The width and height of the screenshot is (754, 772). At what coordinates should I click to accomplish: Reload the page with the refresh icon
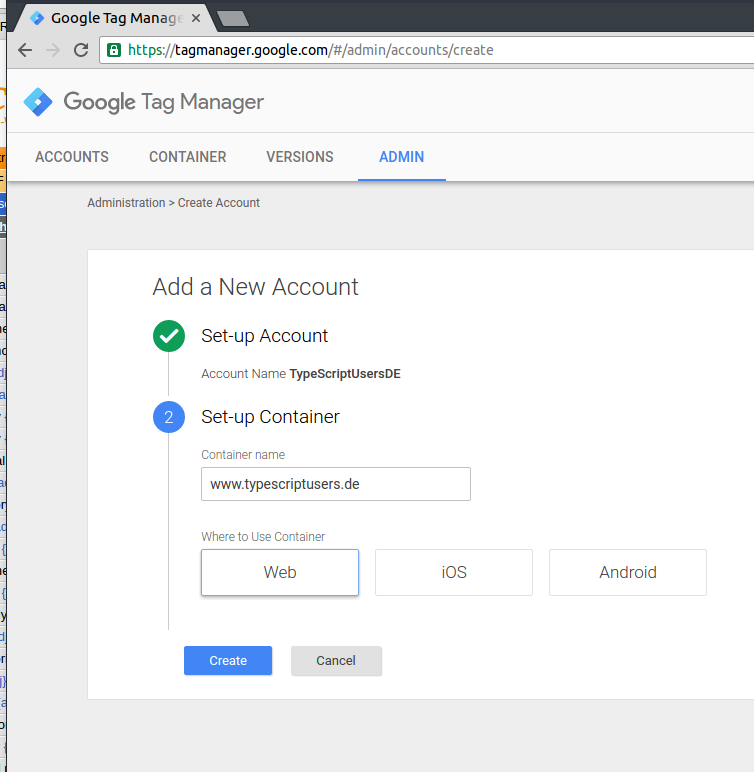pos(81,50)
